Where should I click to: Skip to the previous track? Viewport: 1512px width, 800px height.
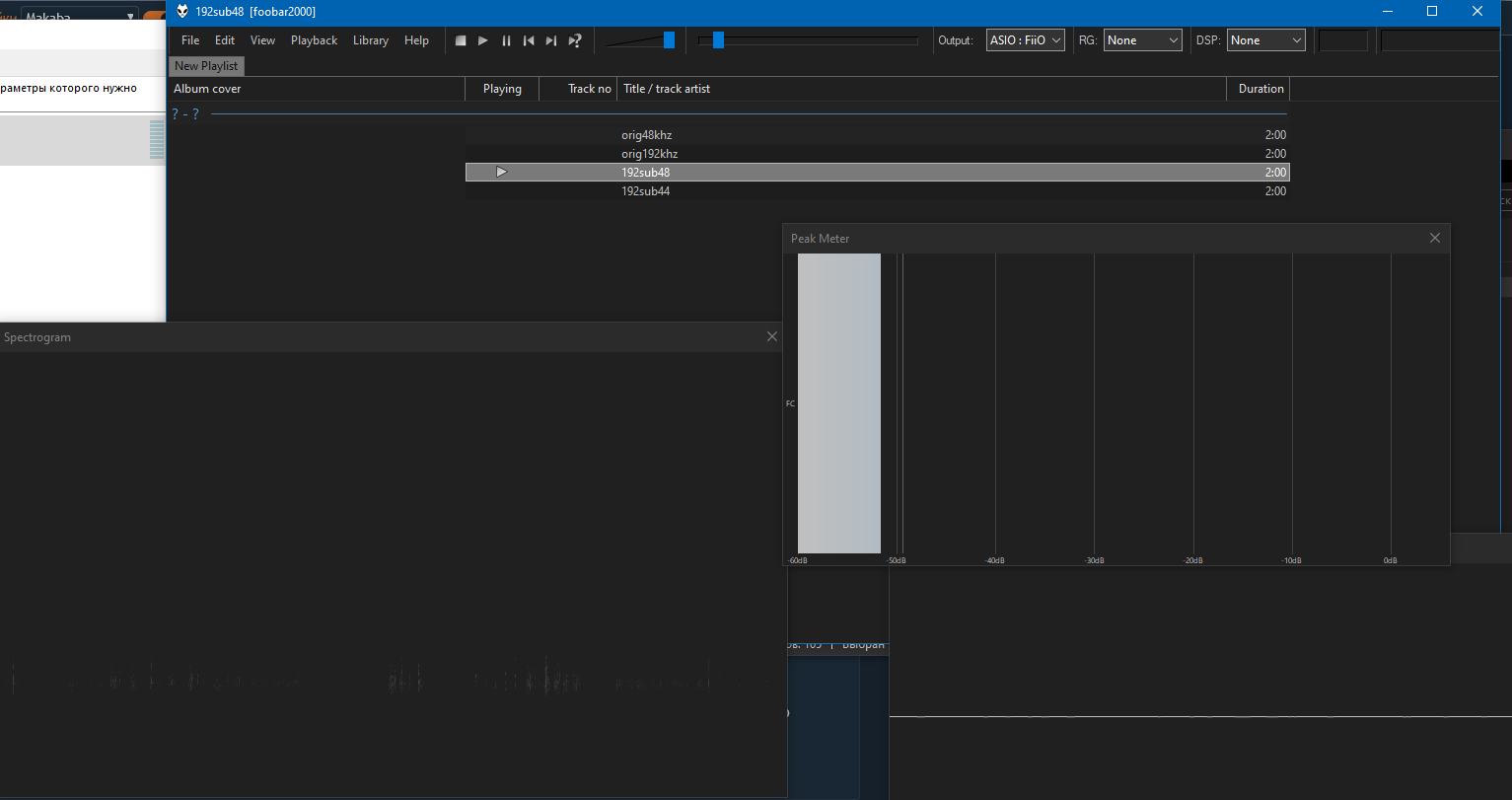tap(529, 40)
